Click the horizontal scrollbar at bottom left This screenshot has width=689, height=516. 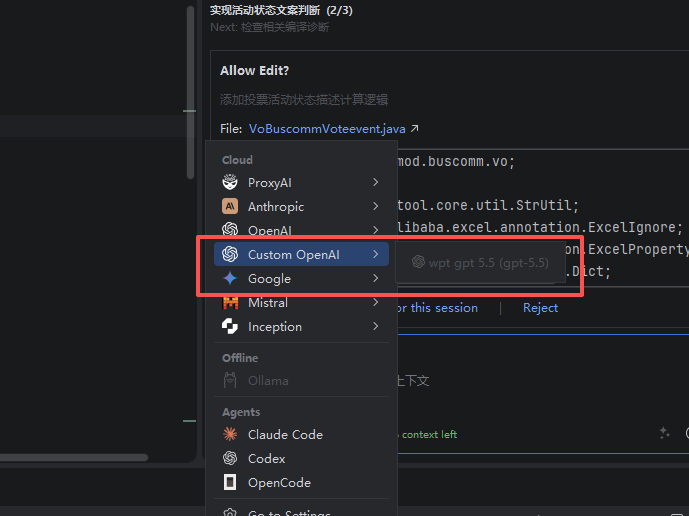tap(74, 458)
